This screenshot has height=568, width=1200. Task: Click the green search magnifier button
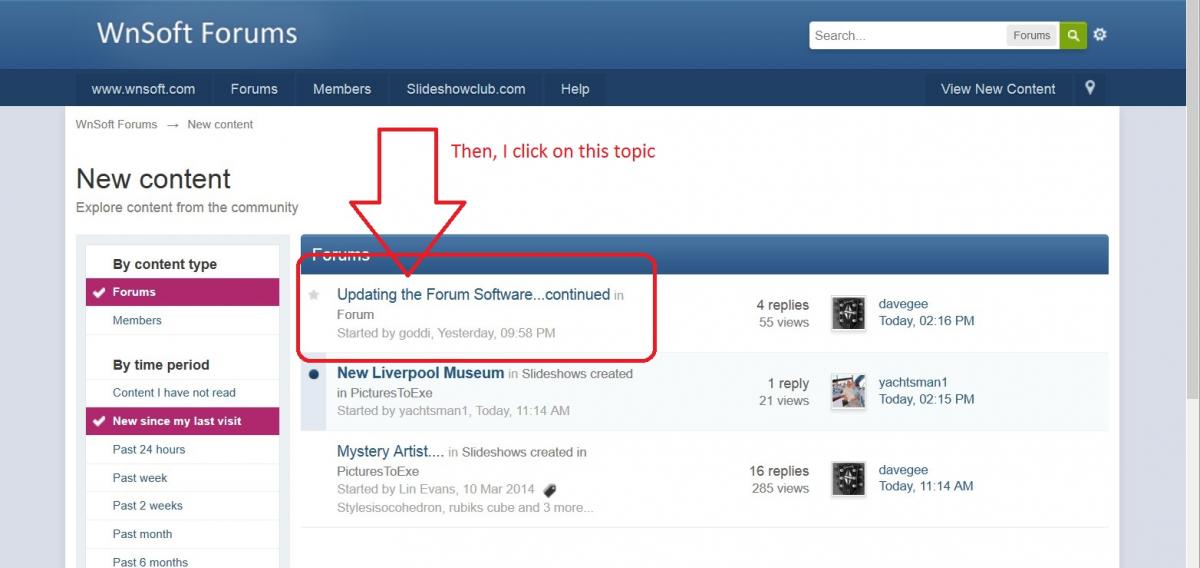(x=1073, y=35)
